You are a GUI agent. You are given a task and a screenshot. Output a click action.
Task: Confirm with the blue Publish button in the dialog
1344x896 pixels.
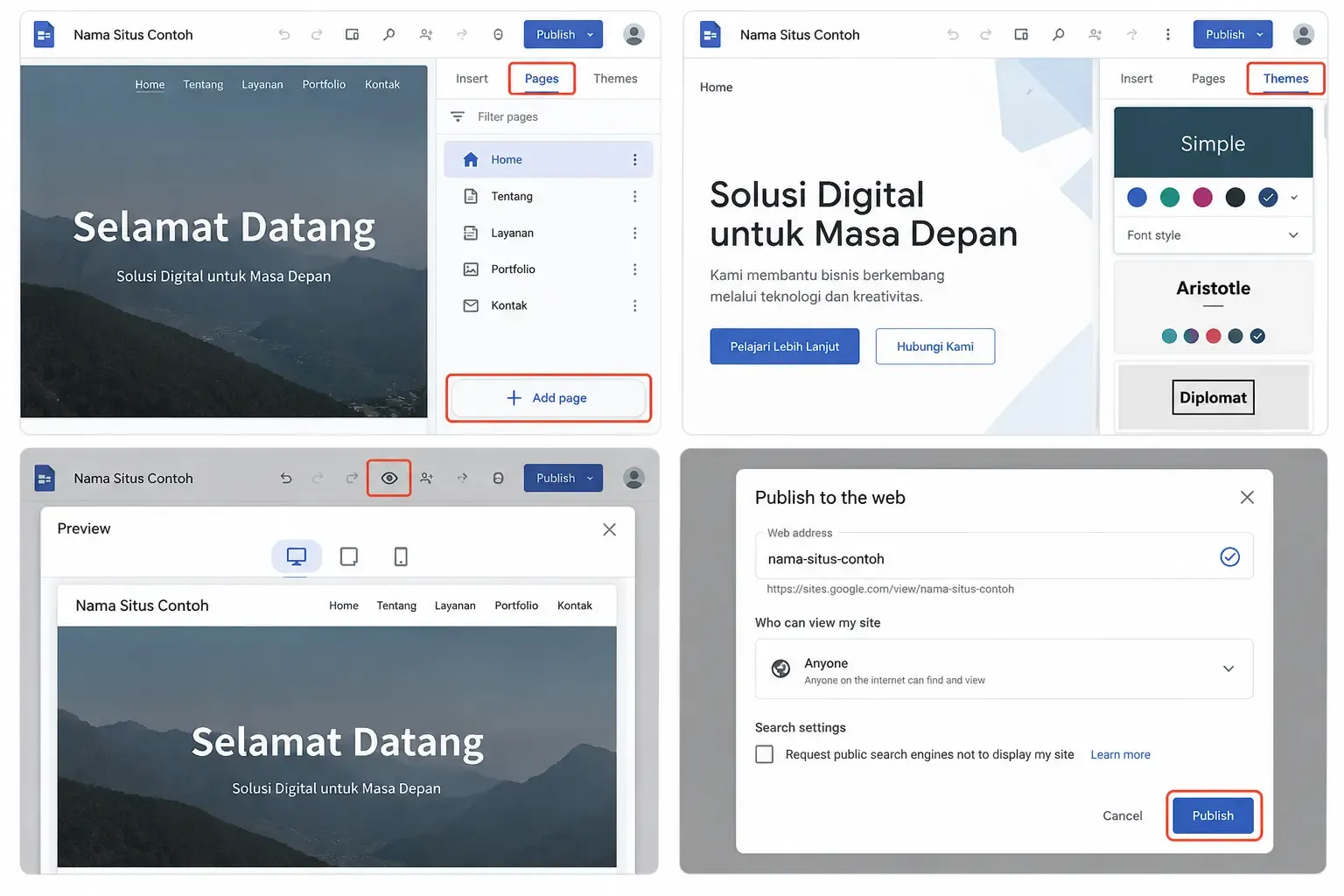pos(1213,815)
